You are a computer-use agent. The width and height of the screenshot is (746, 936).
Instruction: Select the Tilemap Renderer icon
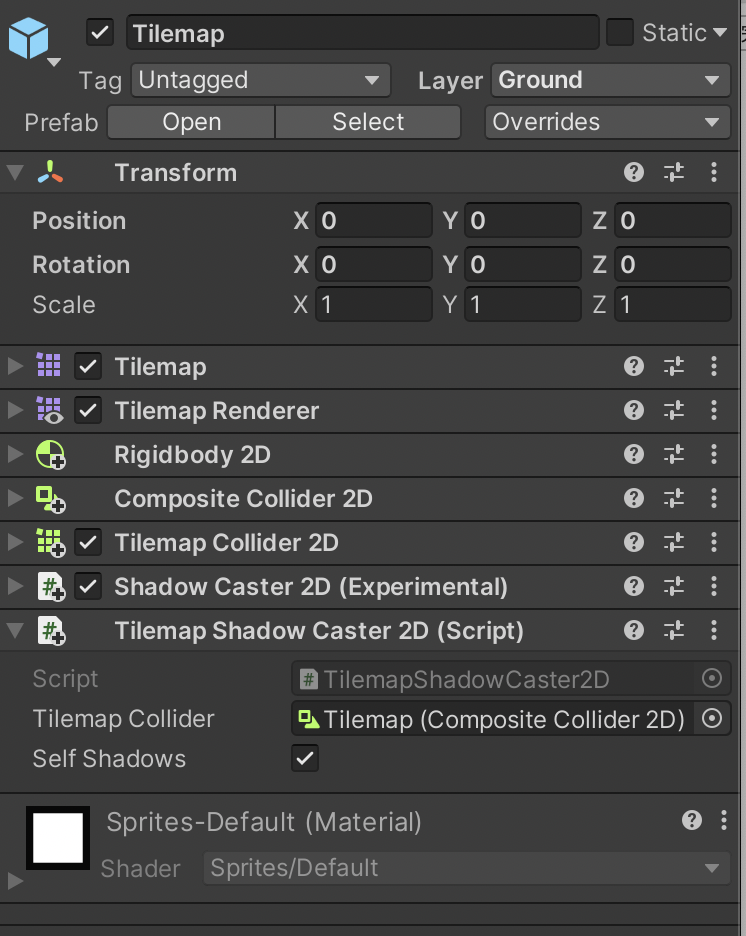pos(48,410)
